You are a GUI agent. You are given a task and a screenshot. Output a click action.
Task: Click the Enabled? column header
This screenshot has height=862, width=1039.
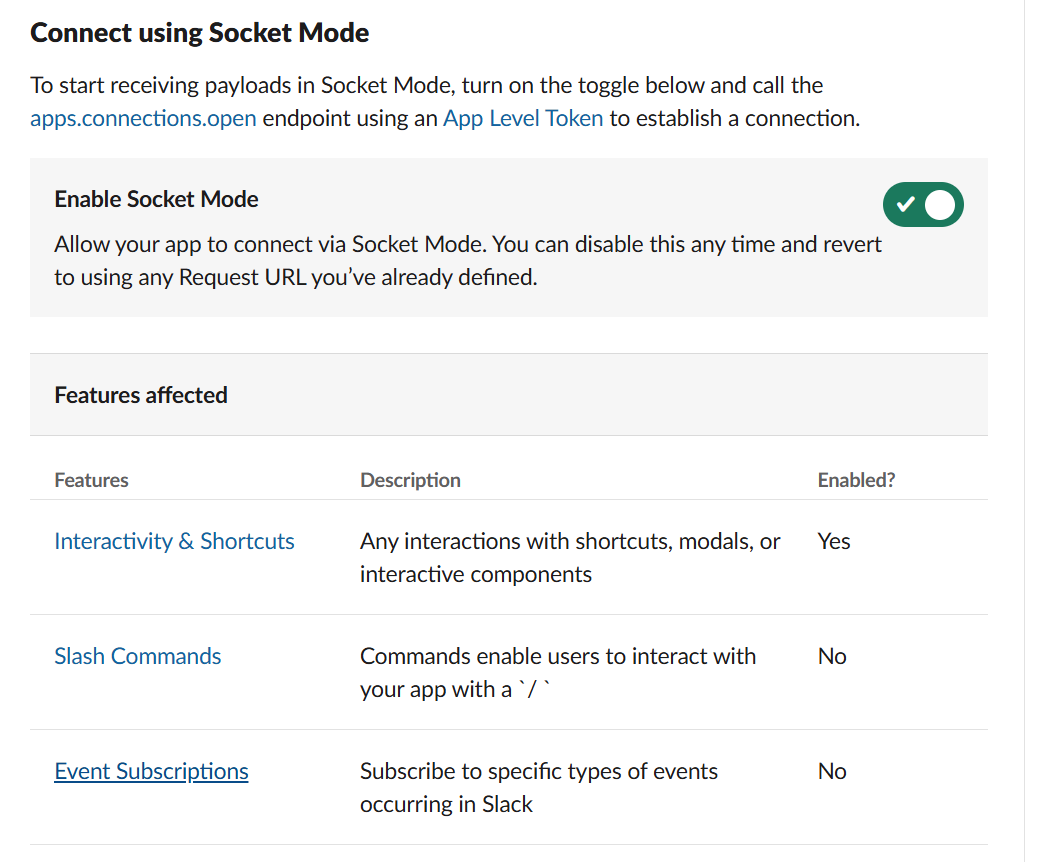856,480
